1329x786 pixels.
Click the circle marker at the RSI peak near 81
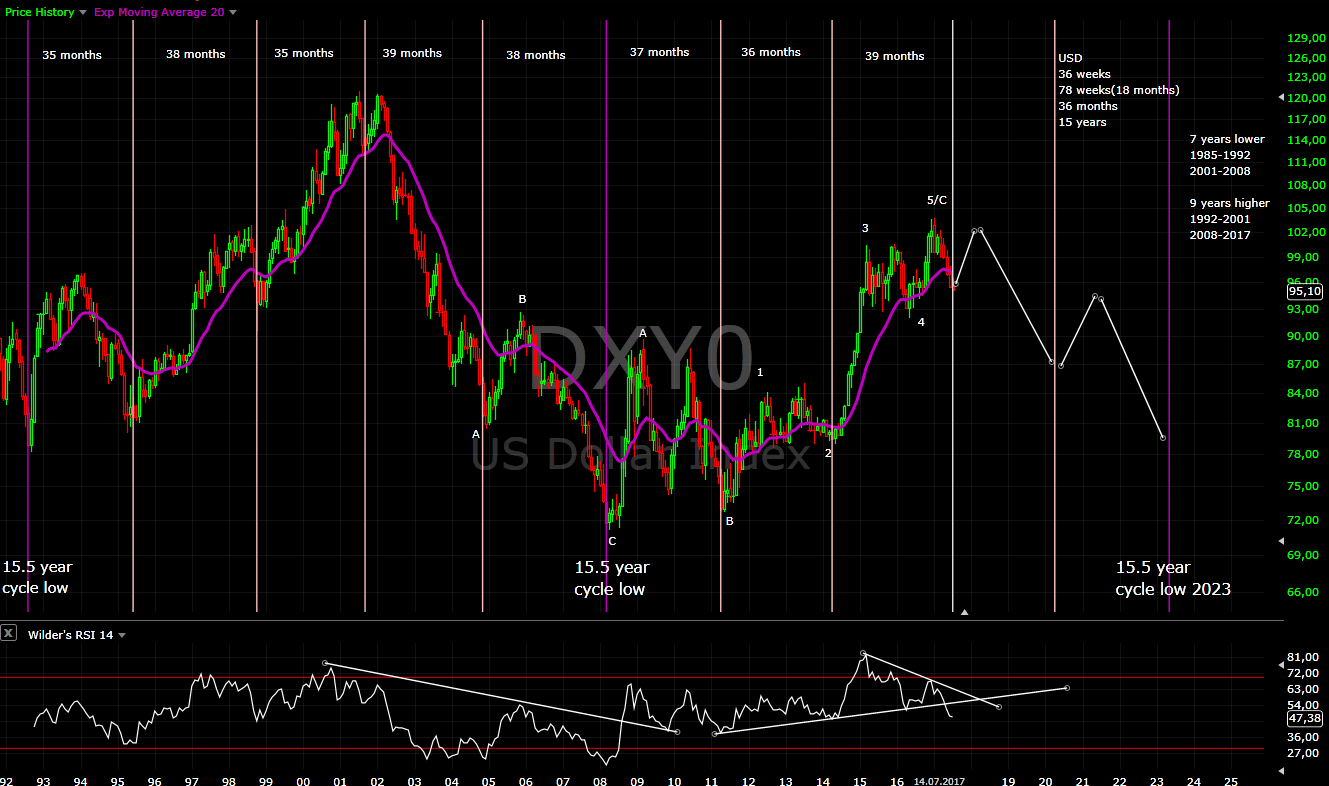[862, 654]
